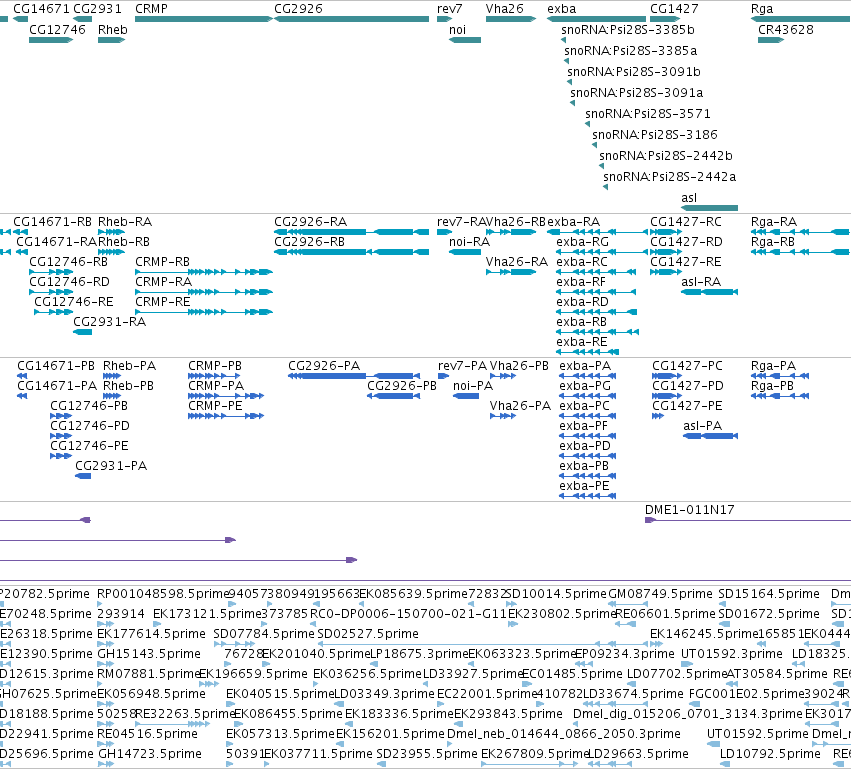Viewport: 851px width, 769px height.
Task: Select the CG2926-RB transcript glyph
Action: 351,252
